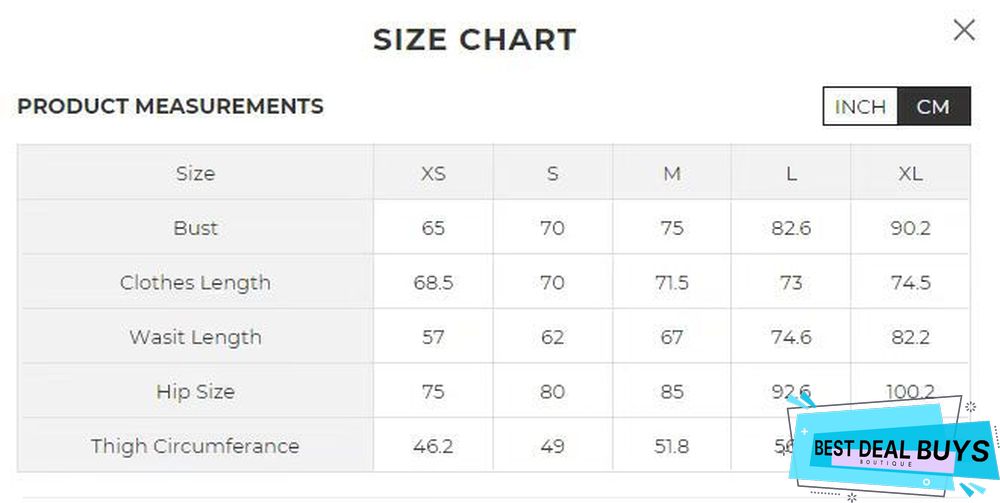Click the XS clothes length value 68.5

(433, 282)
